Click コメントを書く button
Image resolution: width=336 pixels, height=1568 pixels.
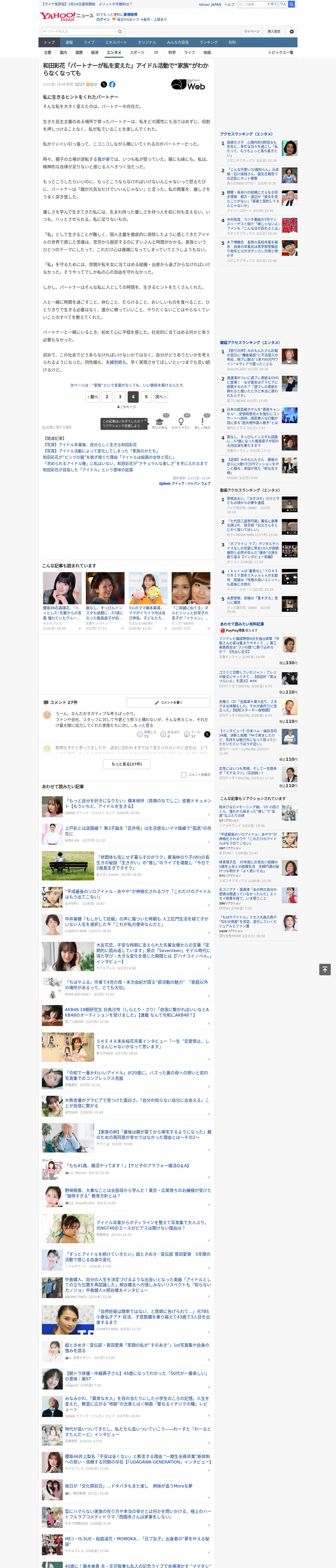[169, 702]
